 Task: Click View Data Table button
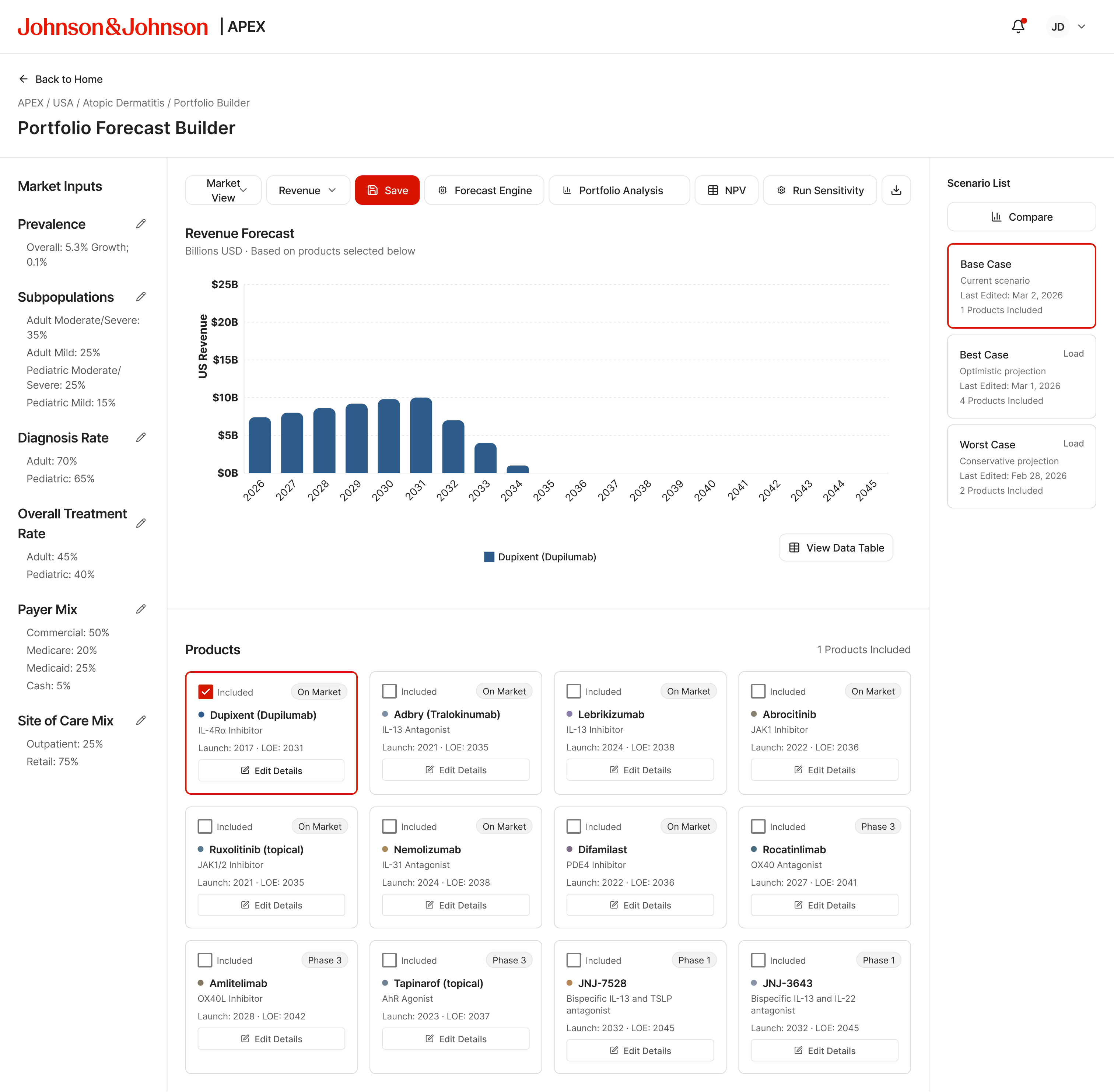836,548
